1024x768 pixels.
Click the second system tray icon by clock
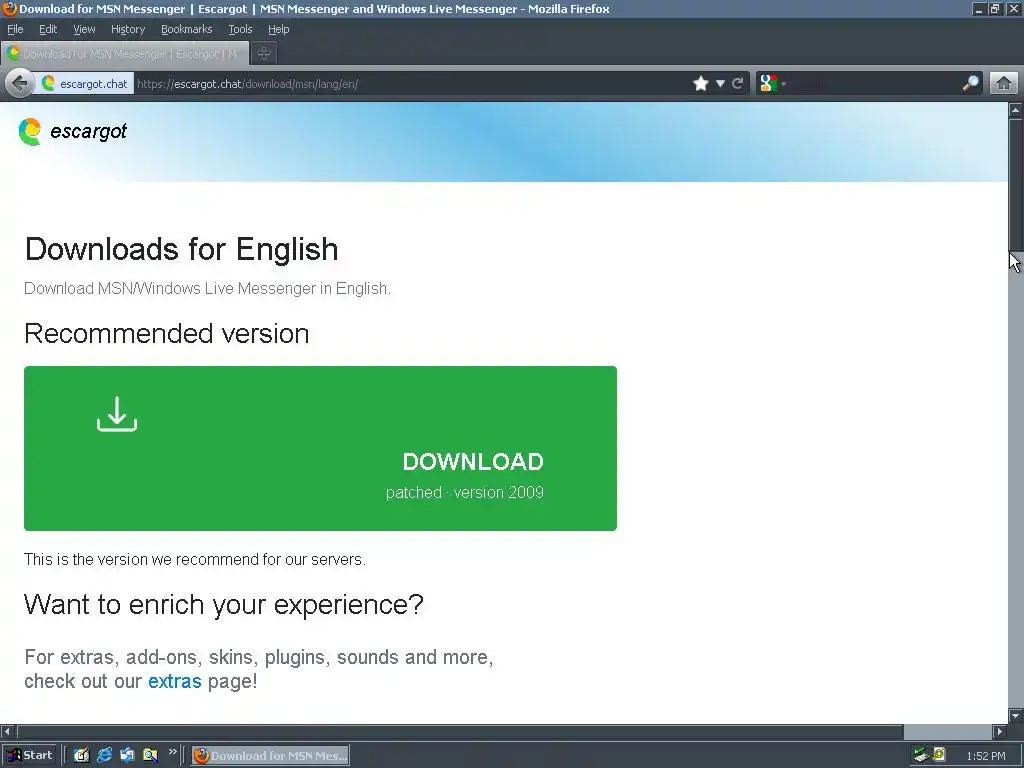[x=938, y=755]
